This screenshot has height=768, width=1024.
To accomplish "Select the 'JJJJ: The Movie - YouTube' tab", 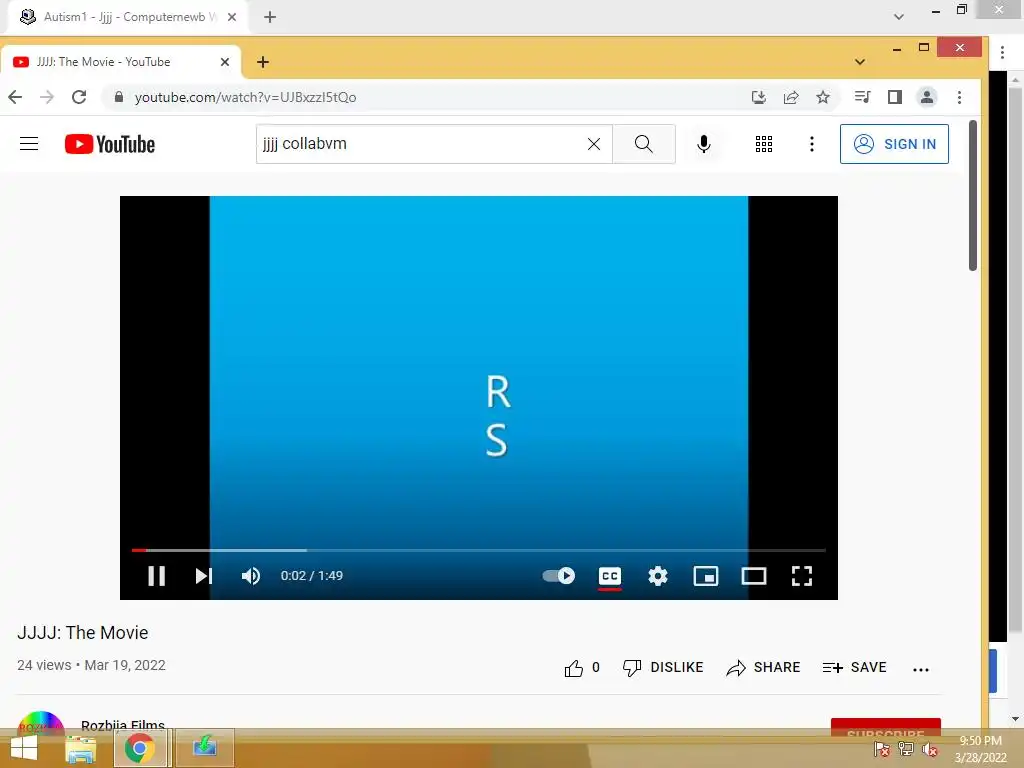I will (121, 62).
